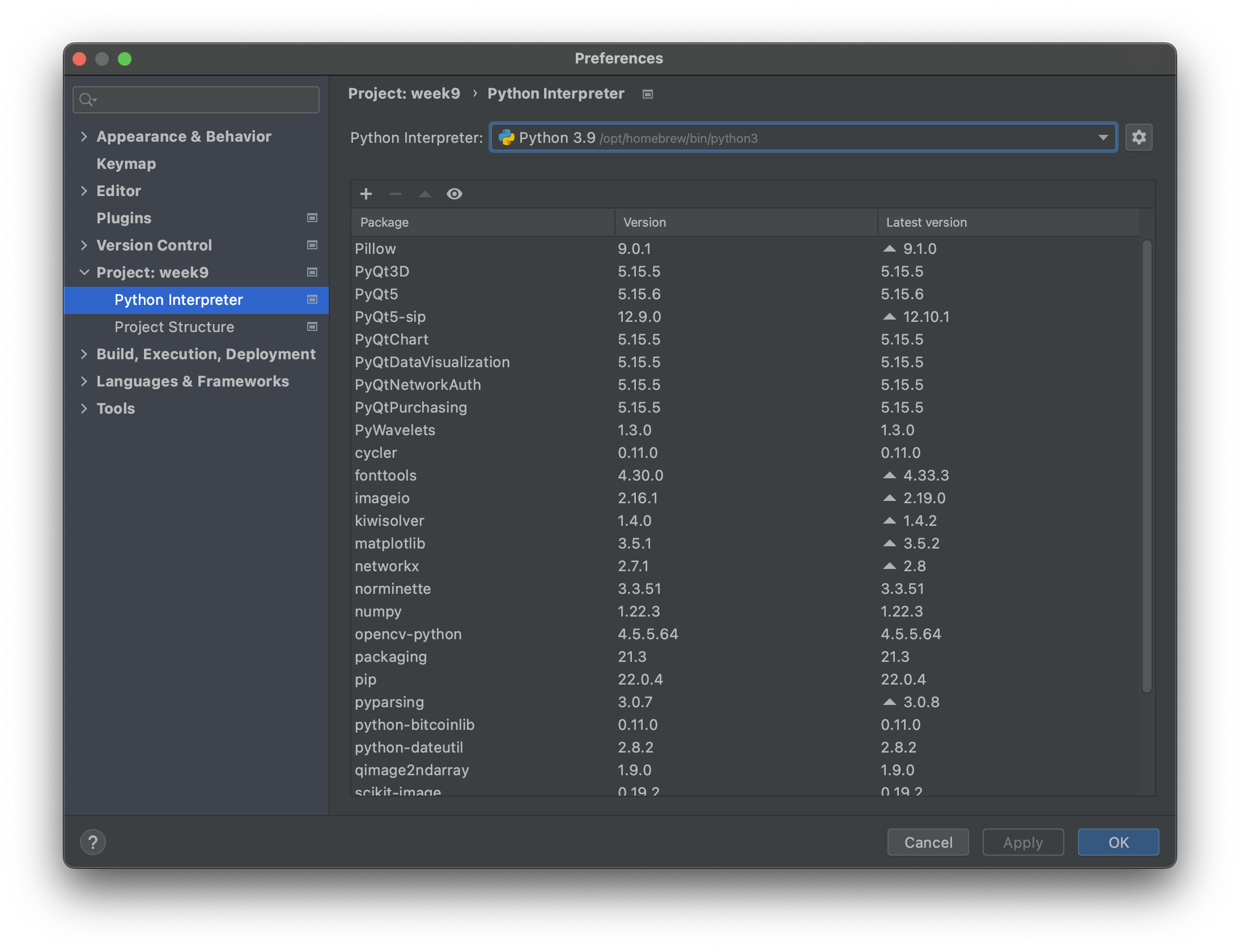
Task: Expand the Editor settings section
Action: click(x=84, y=190)
